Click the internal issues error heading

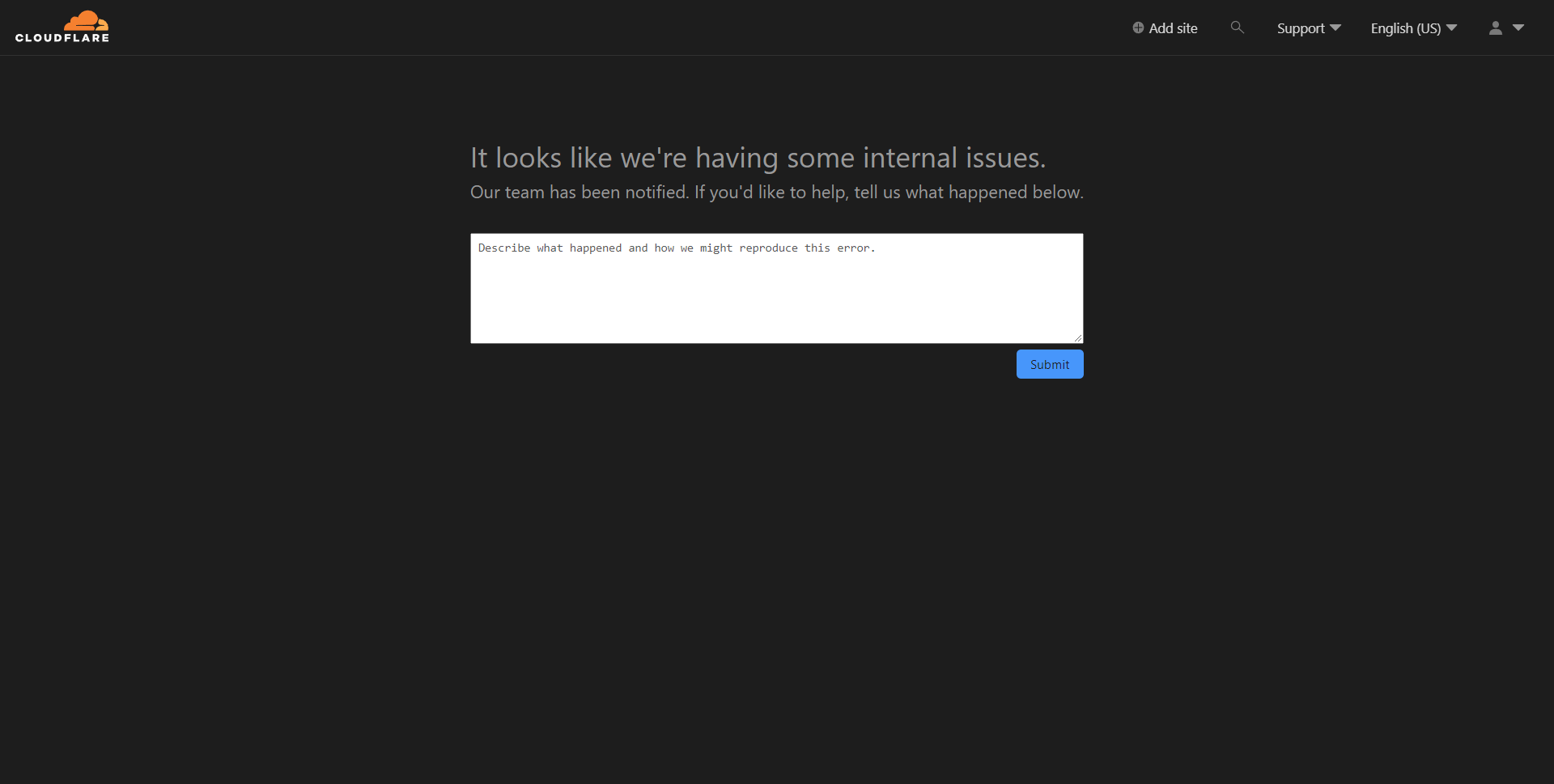pos(757,157)
